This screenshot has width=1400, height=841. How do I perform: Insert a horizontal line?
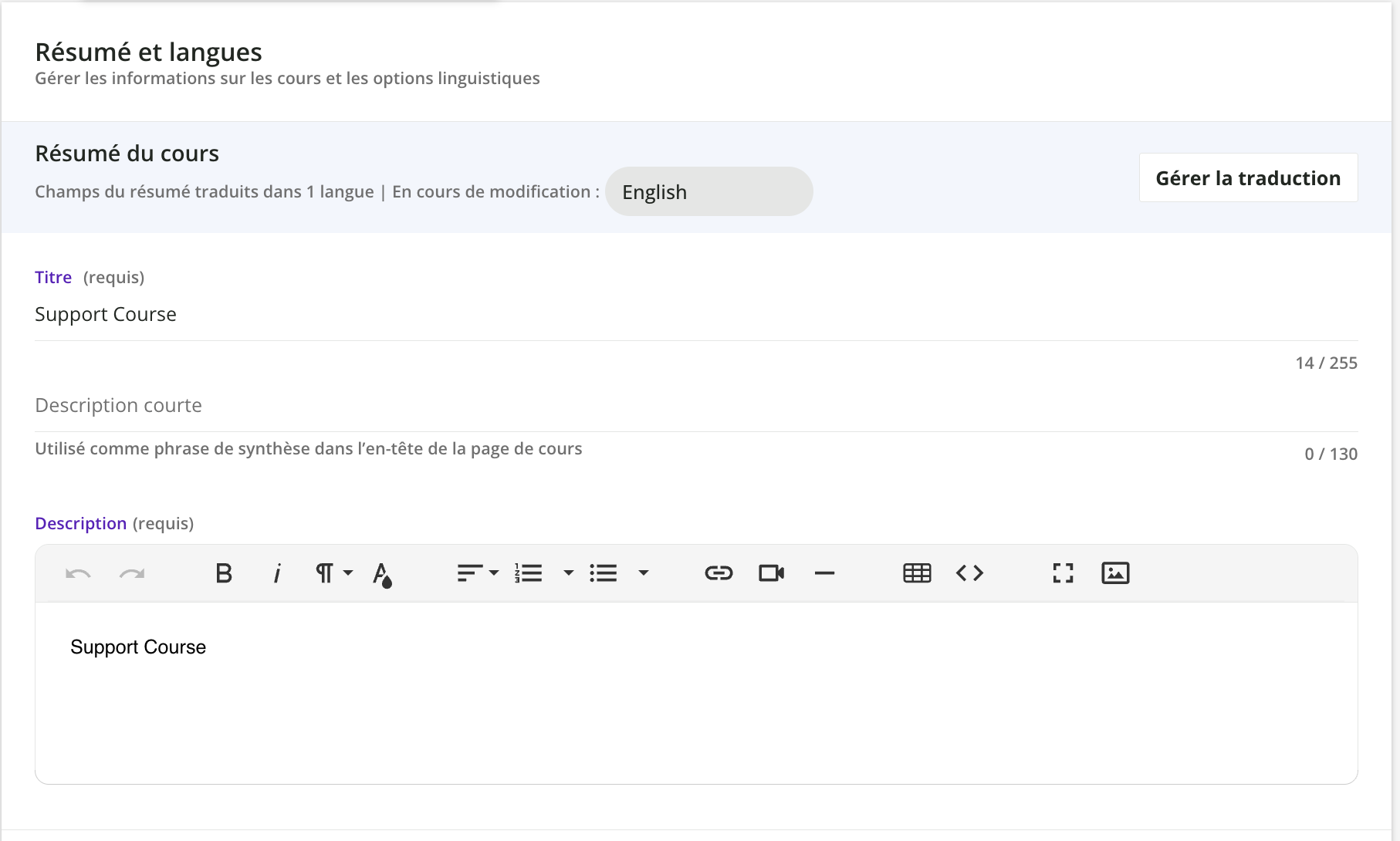point(824,573)
